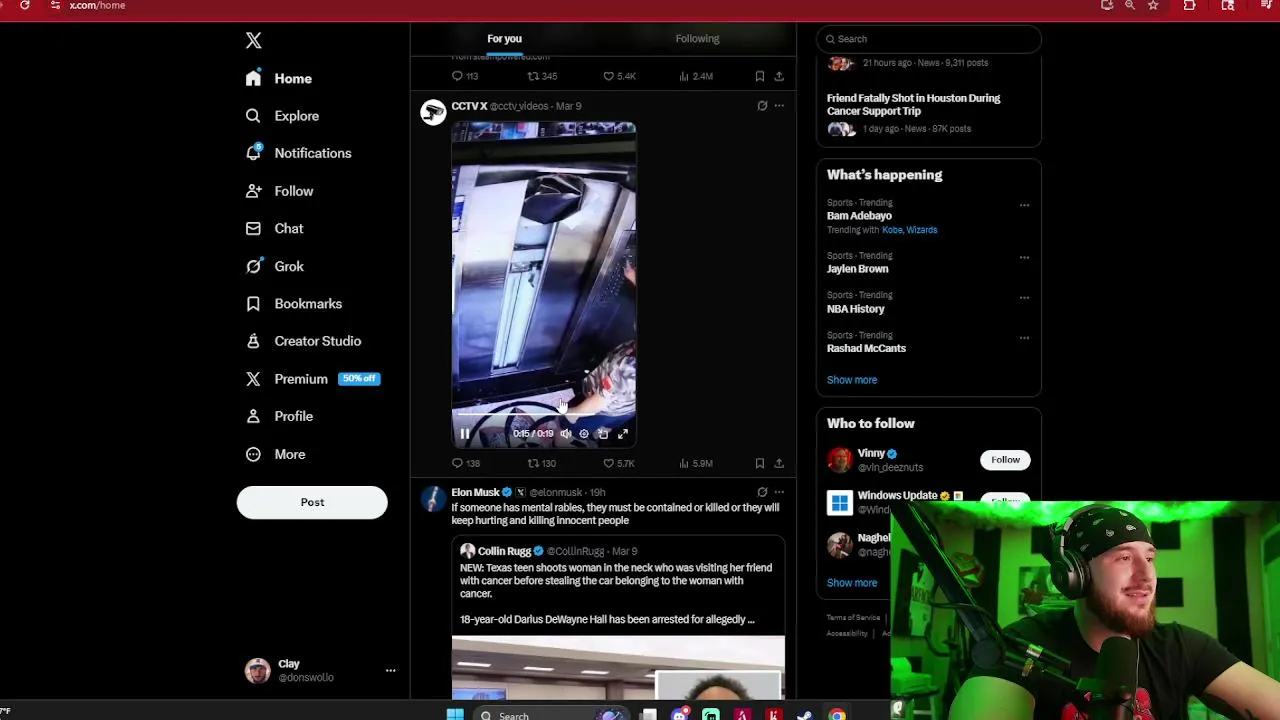This screenshot has width=1280, height=720.
Task: Share the top post with 2.4M views
Action: click(779, 76)
